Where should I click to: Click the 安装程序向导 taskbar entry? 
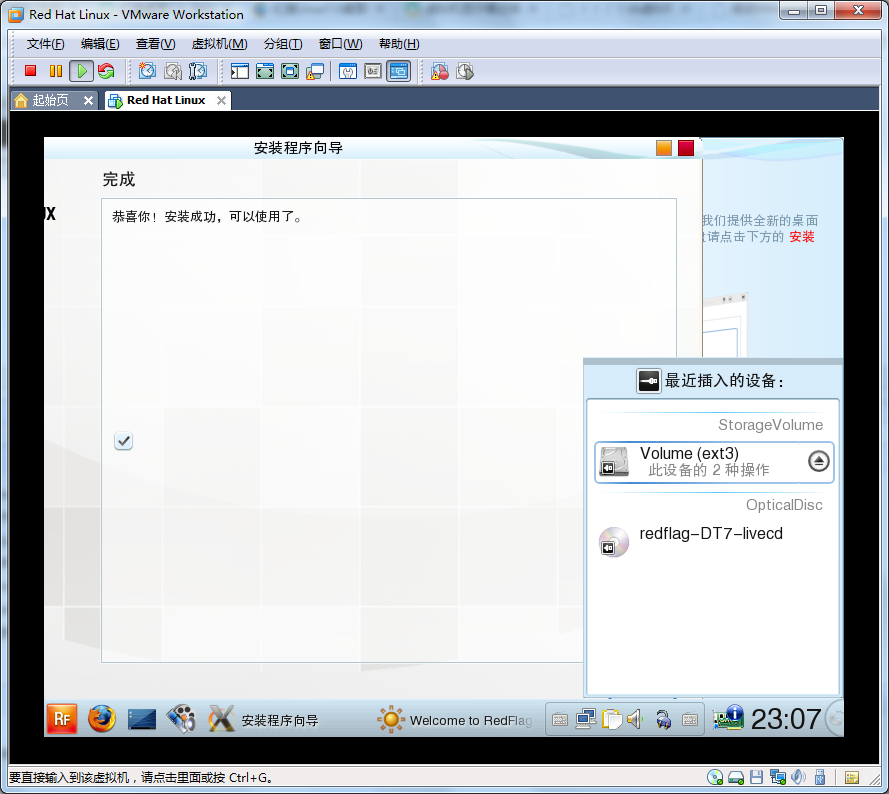tap(264, 720)
